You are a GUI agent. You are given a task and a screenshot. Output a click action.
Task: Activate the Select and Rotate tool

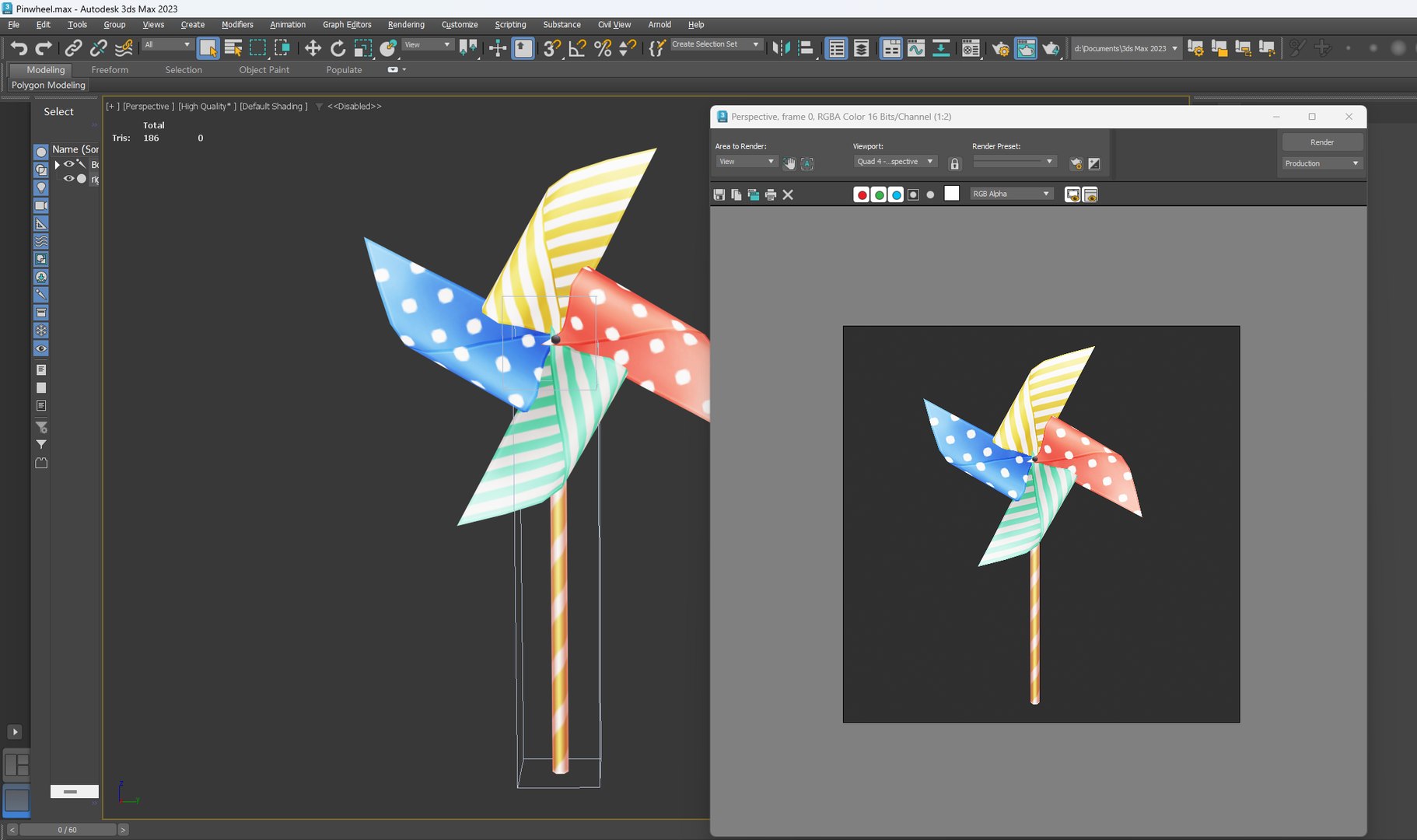coord(338,48)
